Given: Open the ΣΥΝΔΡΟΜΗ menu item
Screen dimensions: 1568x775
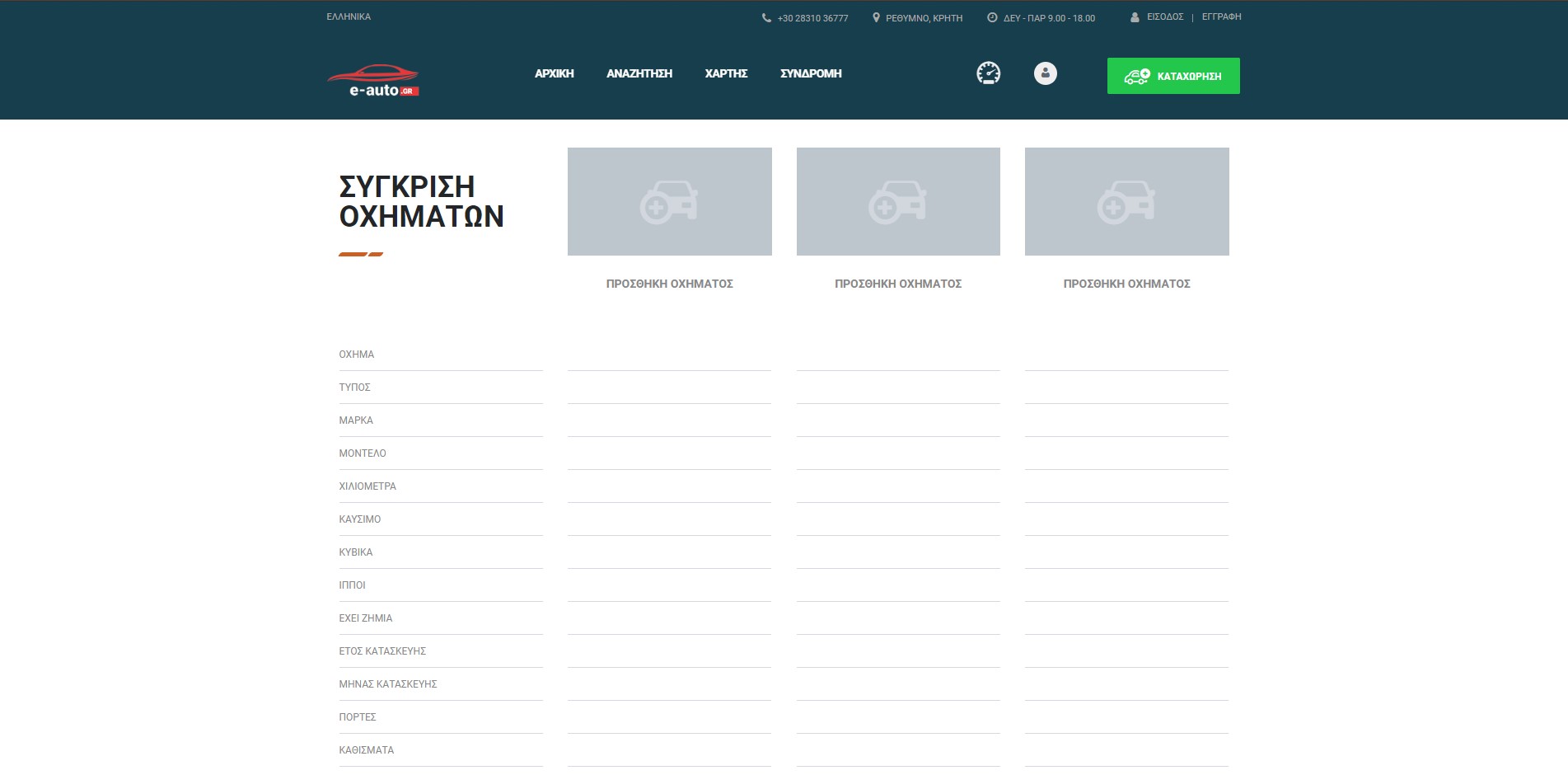Looking at the screenshot, I should pos(811,73).
